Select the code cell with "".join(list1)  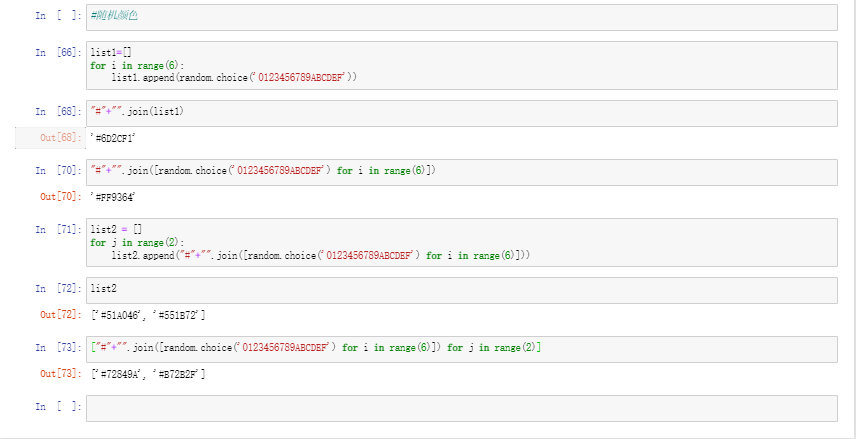(x=460, y=111)
